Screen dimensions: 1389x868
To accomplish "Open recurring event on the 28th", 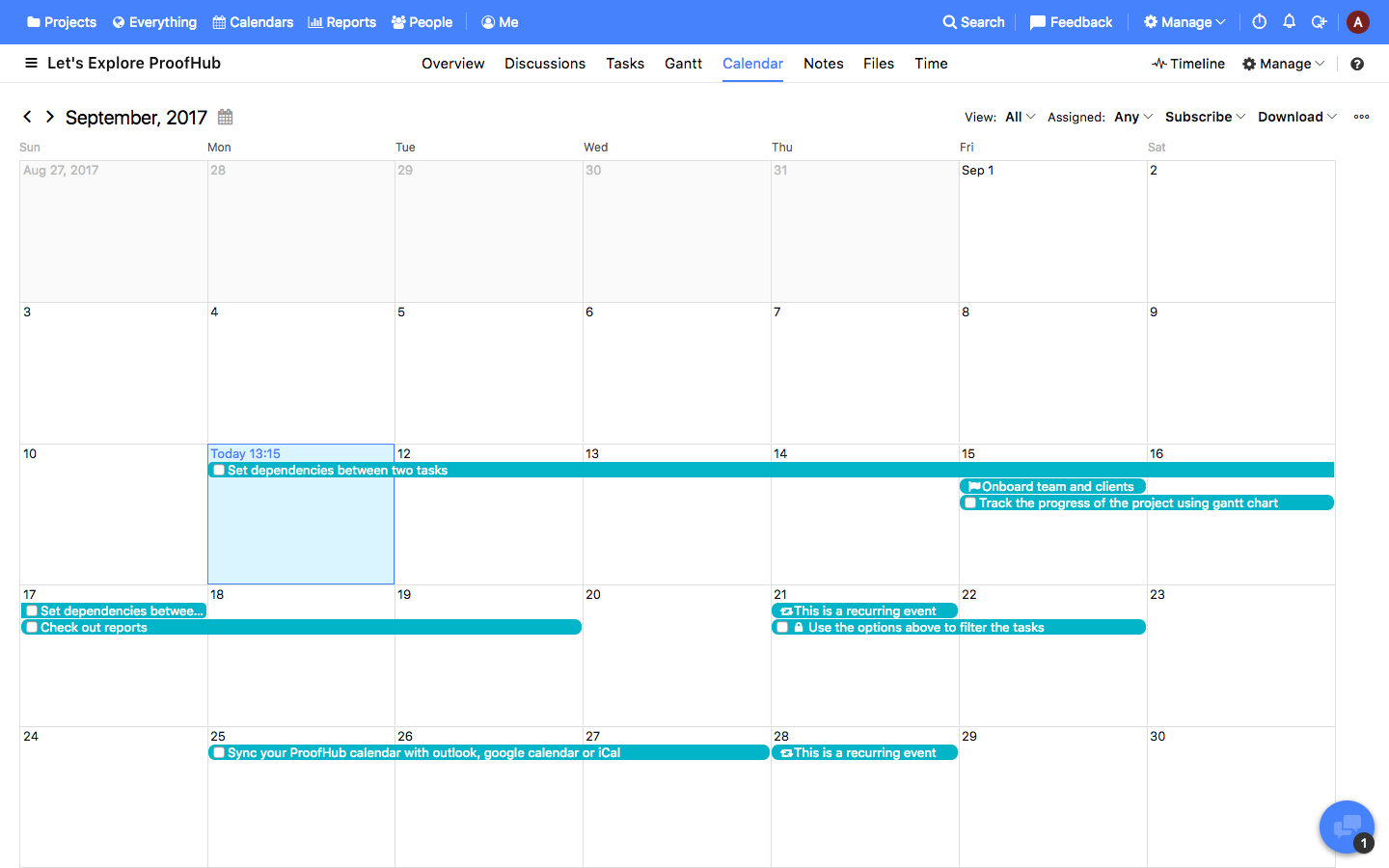I will 864,753.
